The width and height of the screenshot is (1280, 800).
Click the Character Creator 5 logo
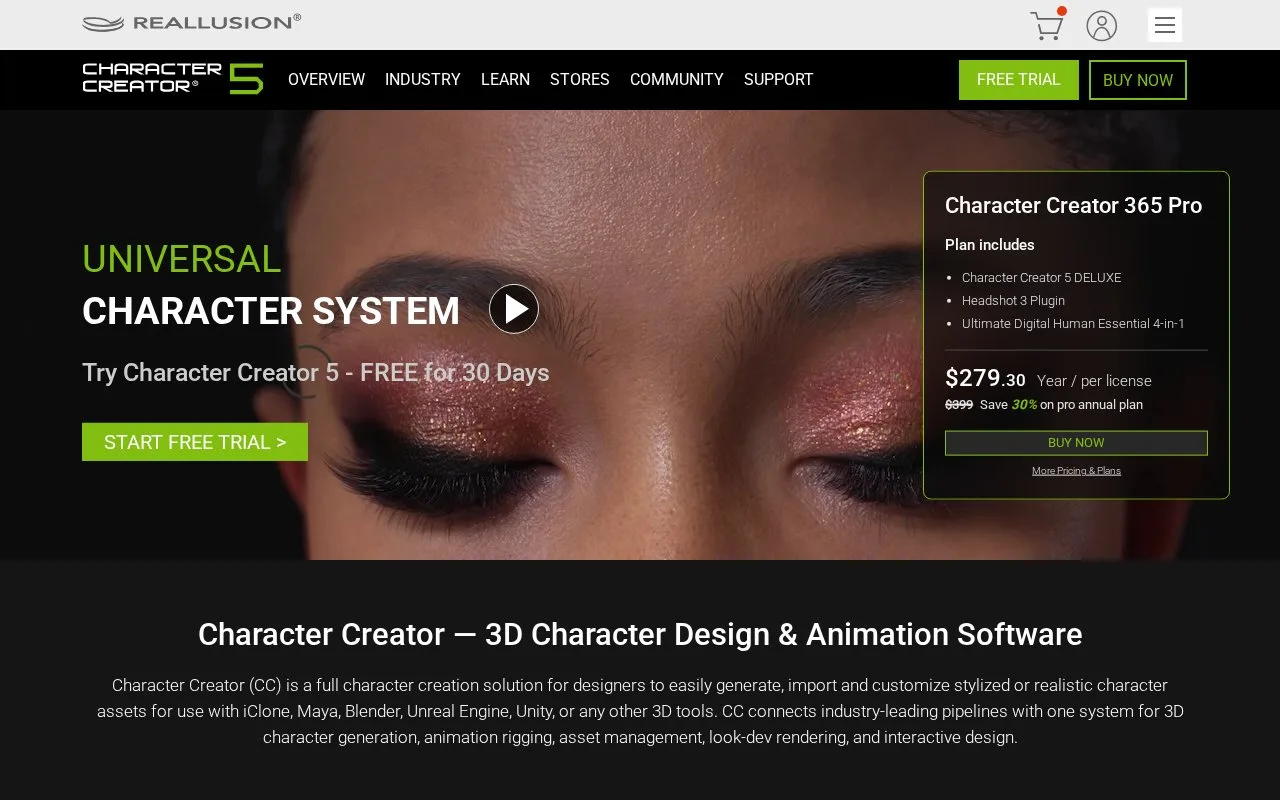point(173,79)
